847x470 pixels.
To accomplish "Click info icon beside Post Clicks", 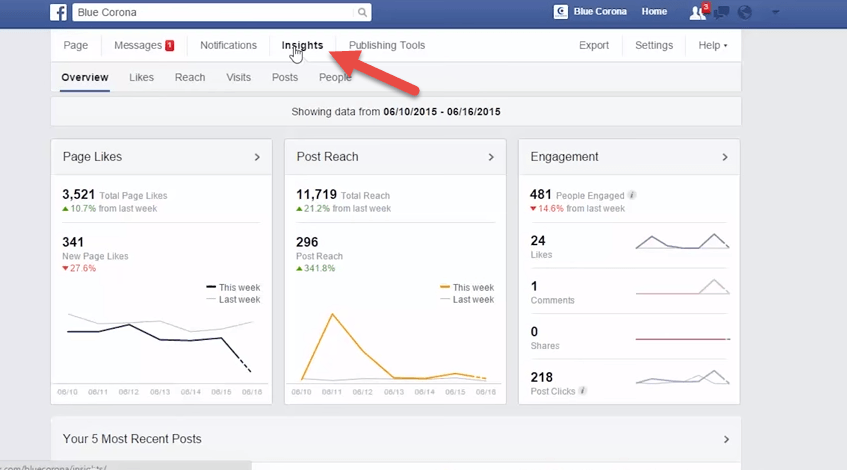I will [x=583, y=391].
